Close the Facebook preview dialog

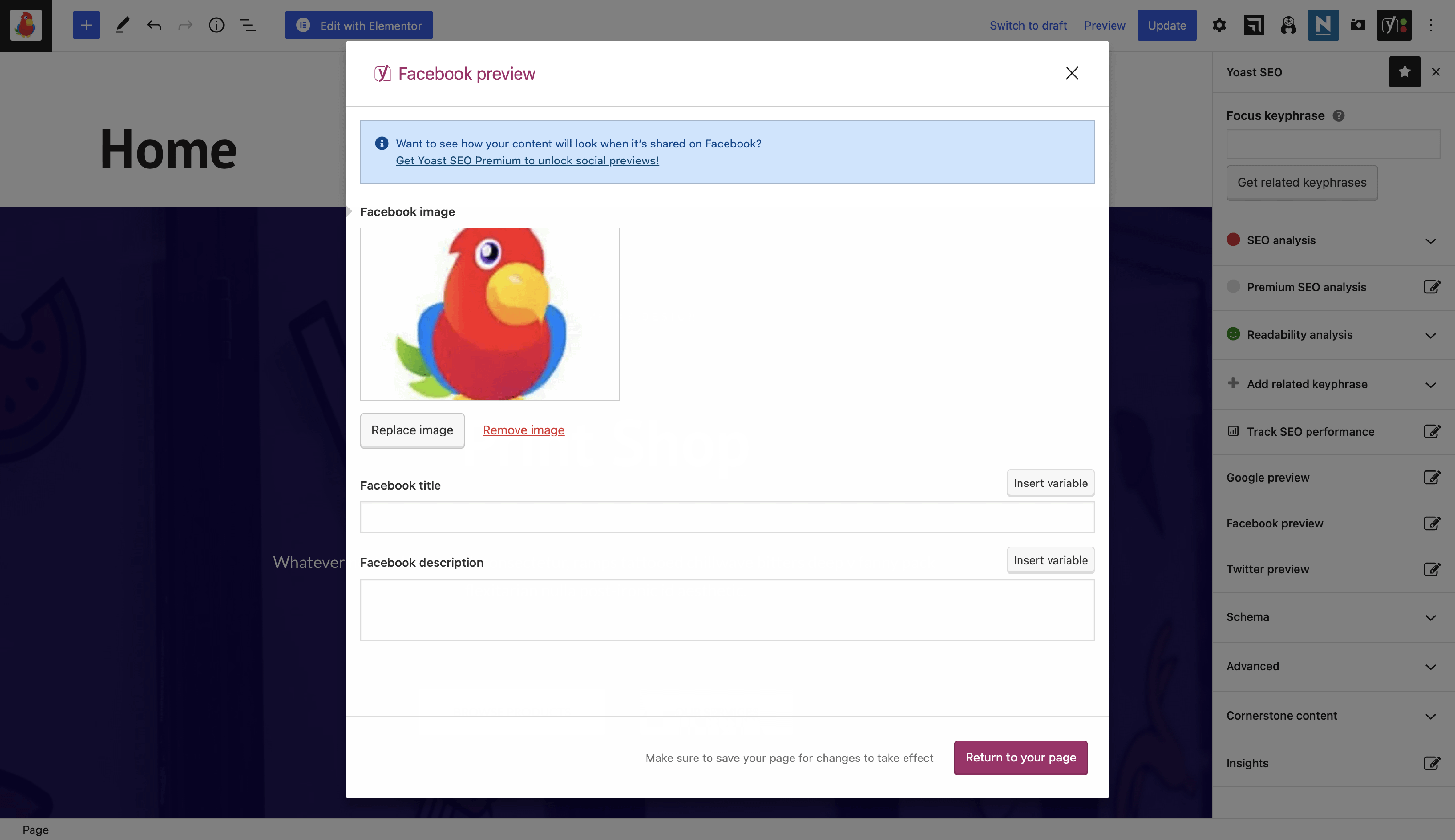[x=1071, y=73]
